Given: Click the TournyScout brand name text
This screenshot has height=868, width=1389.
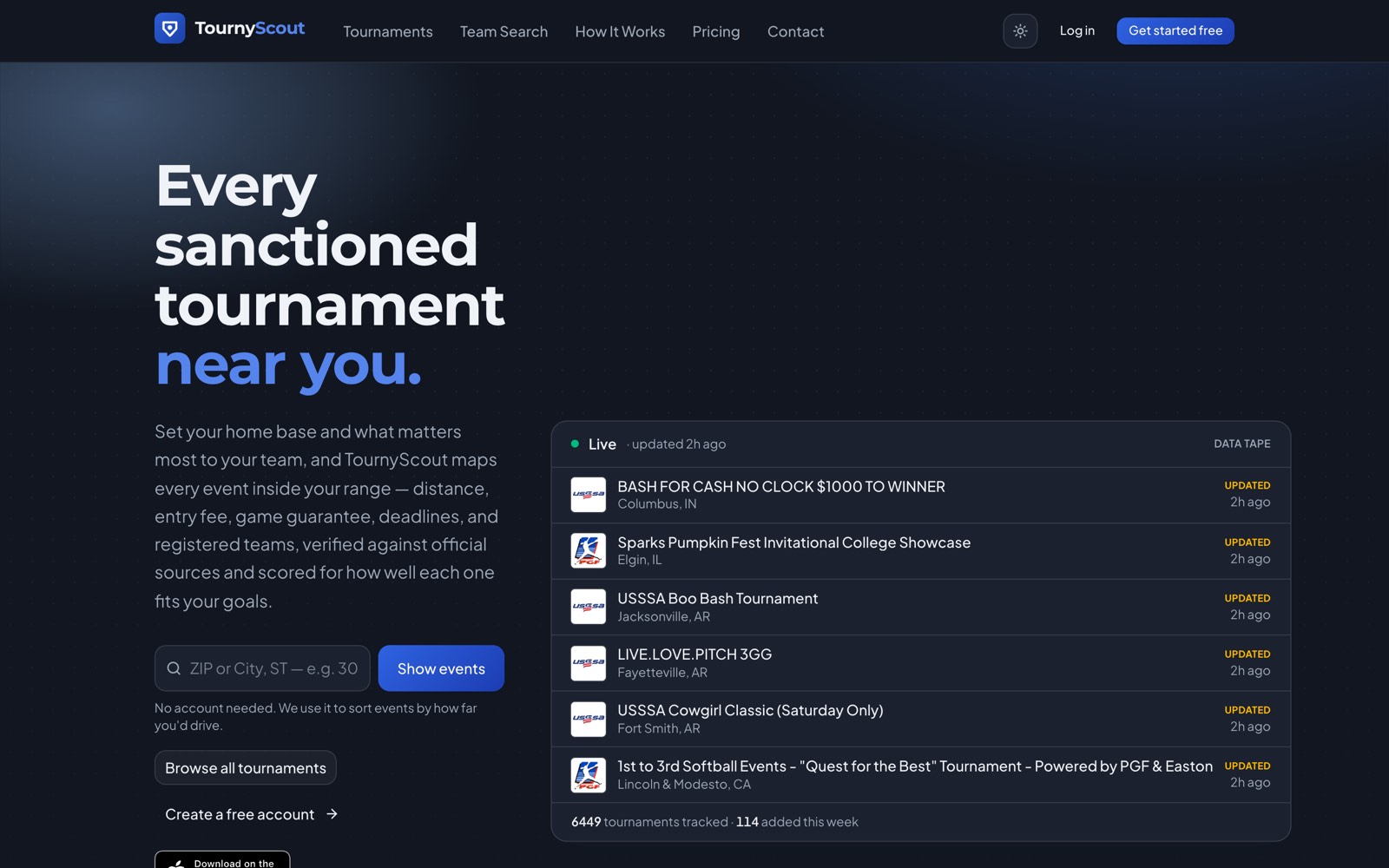Looking at the screenshot, I should [x=250, y=29].
